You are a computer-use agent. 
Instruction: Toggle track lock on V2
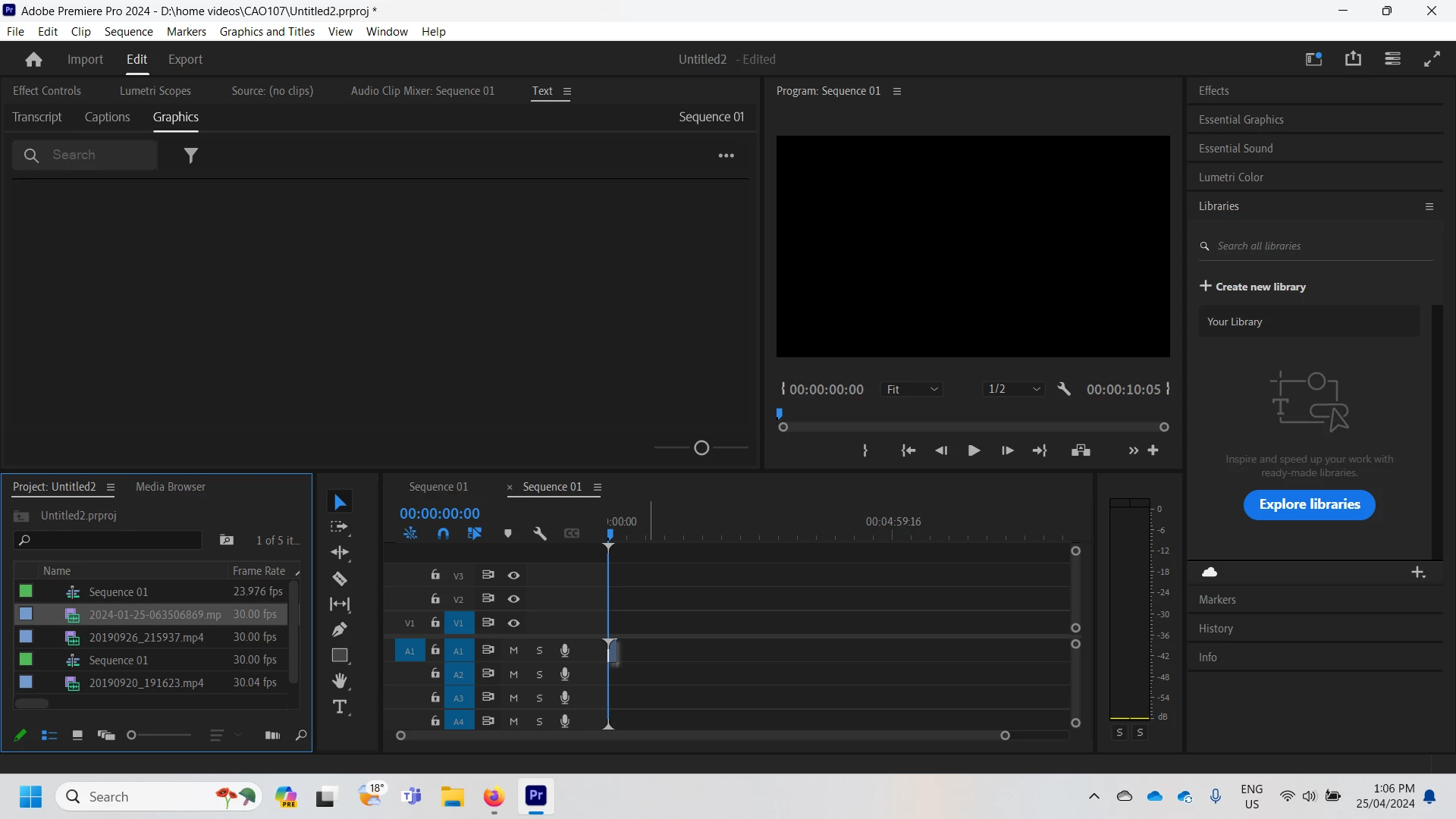[x=435, y=599]
